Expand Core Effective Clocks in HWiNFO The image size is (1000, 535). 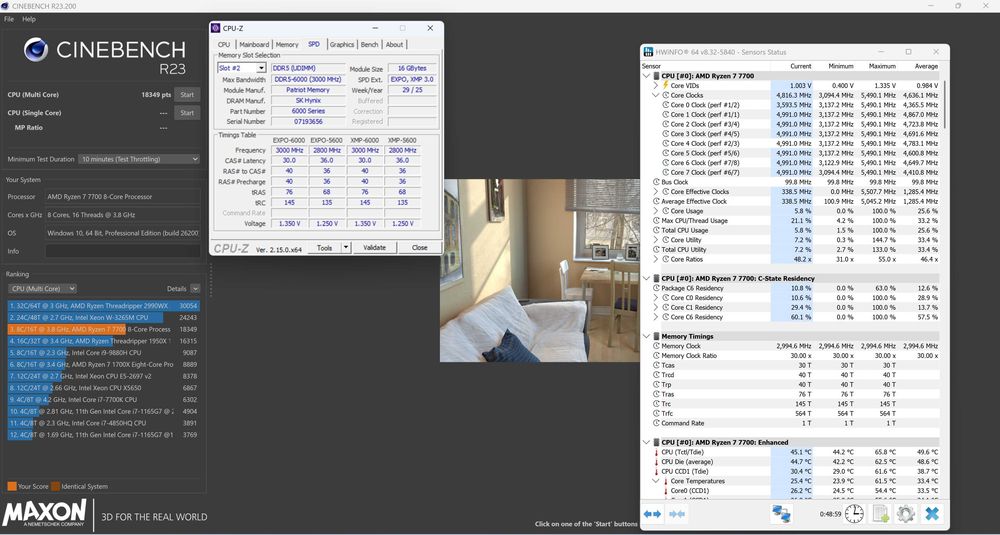point(656,191)
